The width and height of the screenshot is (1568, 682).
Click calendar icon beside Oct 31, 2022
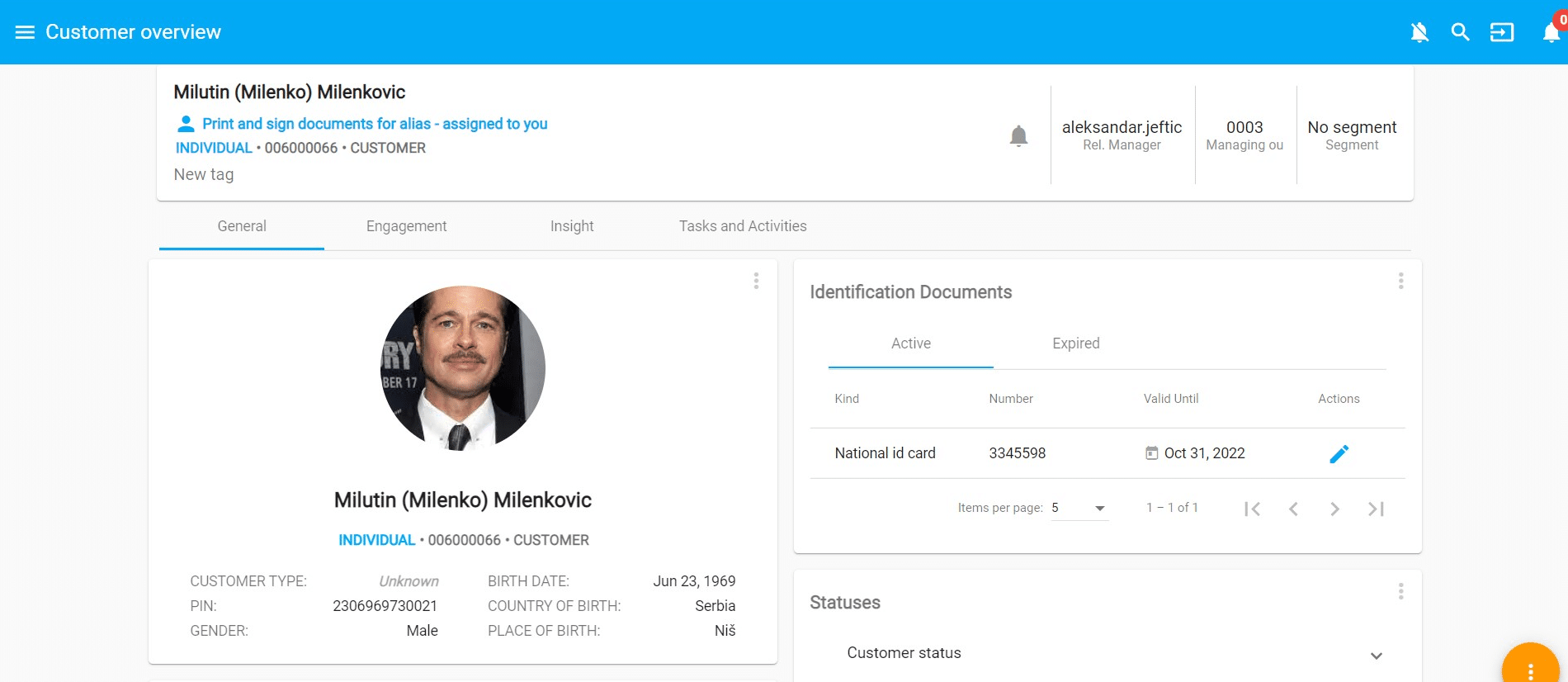(1151, 452)
